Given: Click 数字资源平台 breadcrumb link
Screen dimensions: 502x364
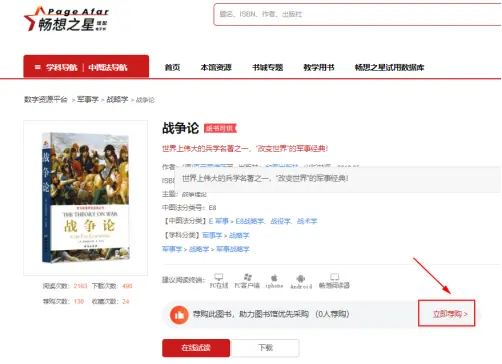Looking at the screenshot, I should 46,99.
